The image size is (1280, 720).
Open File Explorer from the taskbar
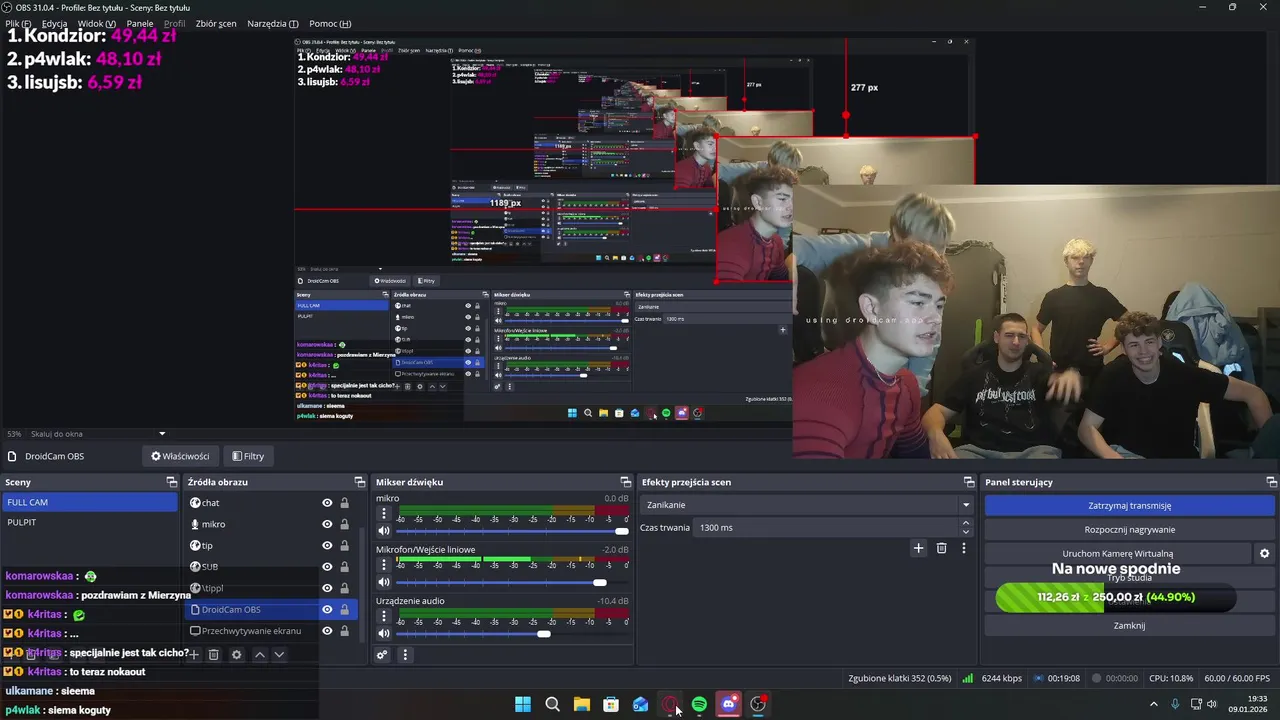point(581,704)
